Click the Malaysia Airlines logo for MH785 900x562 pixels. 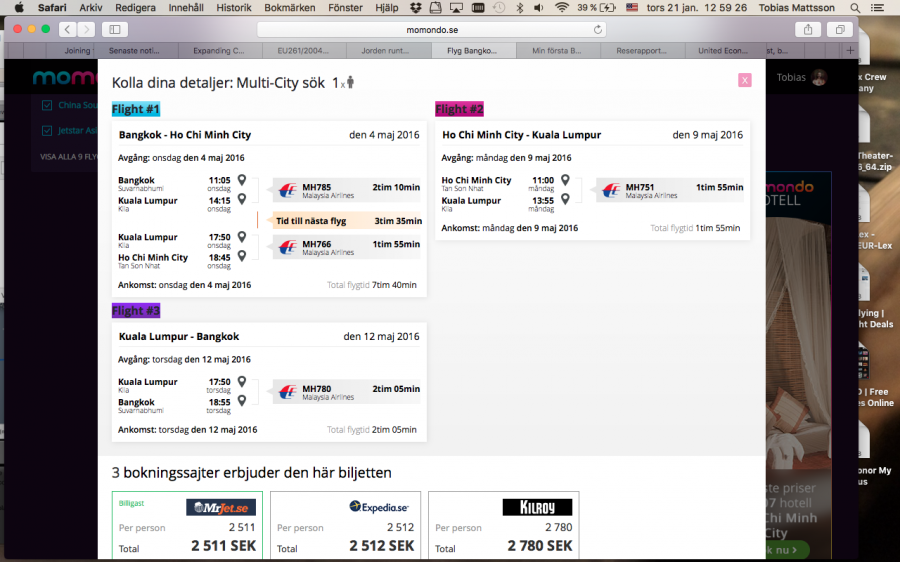pos(288,190)
